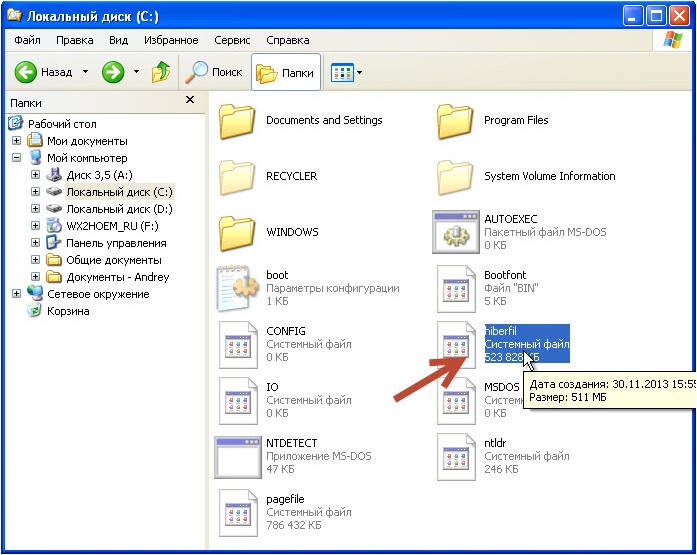The width and height of the screenshot is (697, 555).
Task: Select Документы - Andrey in tree
Action: pos(118,277)
